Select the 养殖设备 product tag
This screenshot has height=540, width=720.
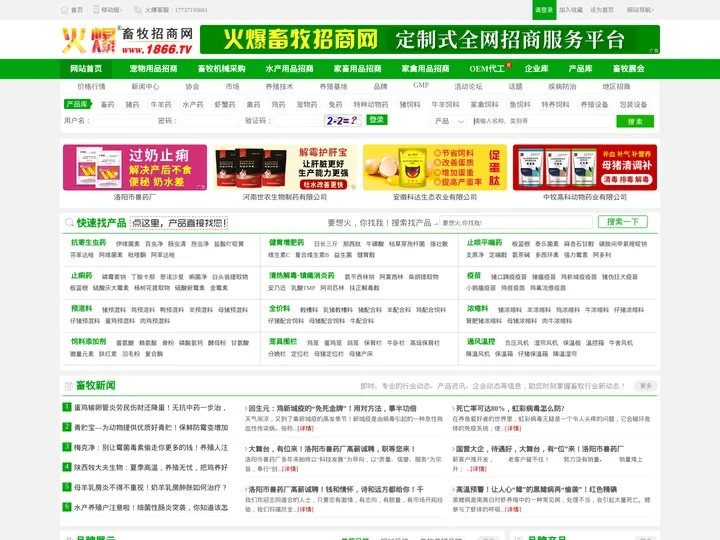[595, 105]
